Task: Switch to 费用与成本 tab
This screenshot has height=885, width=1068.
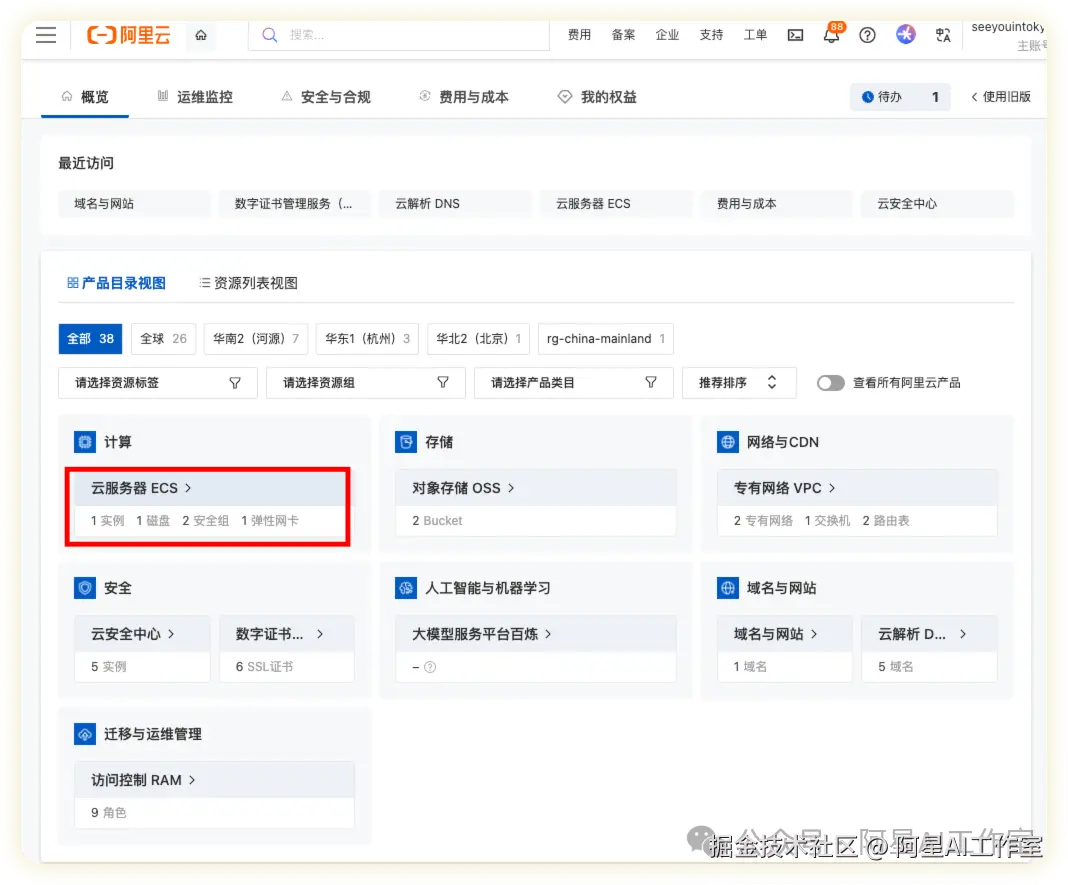Action: click(x=464, y=97)
